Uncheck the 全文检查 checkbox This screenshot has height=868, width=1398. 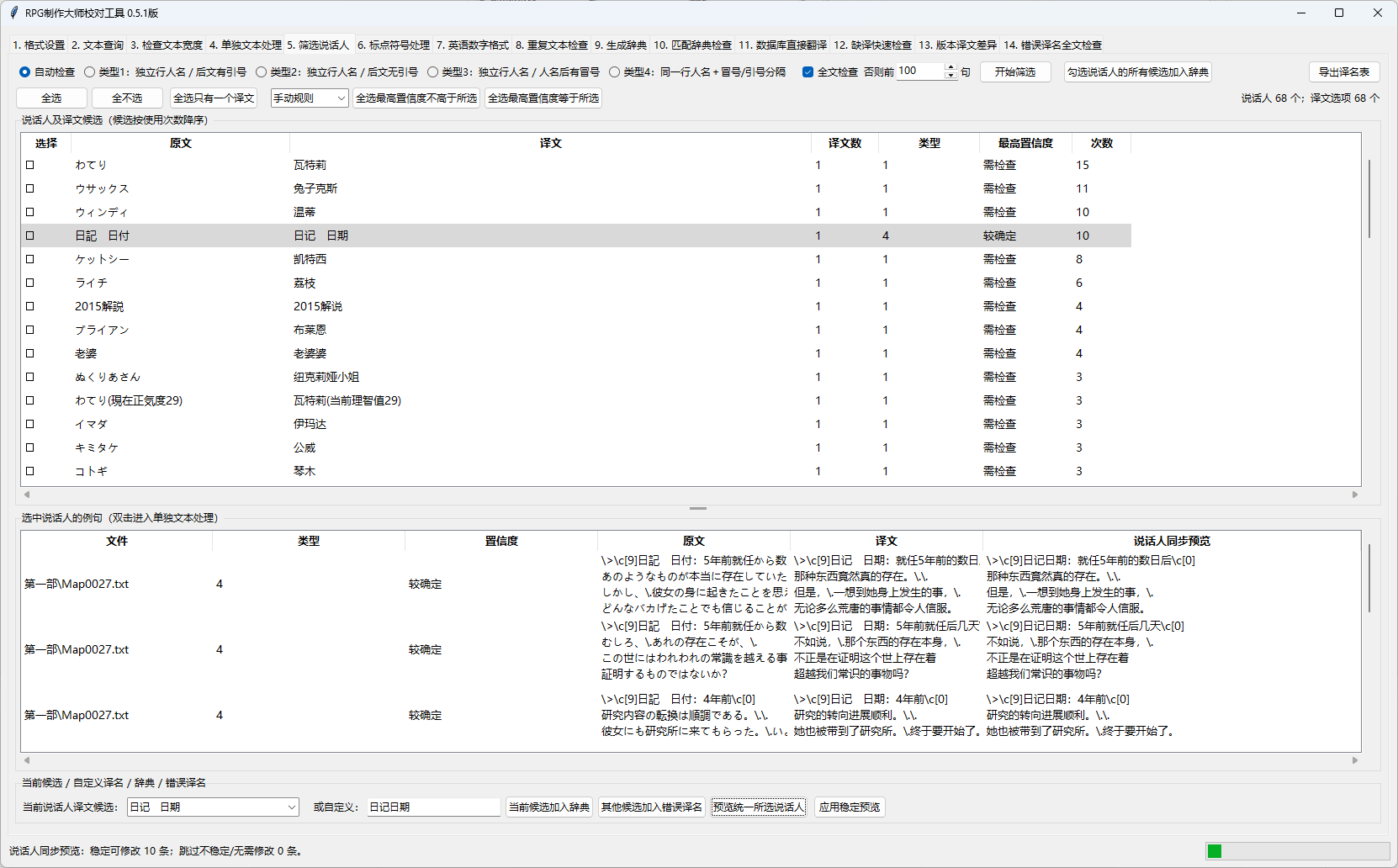[x=808, y=72]
